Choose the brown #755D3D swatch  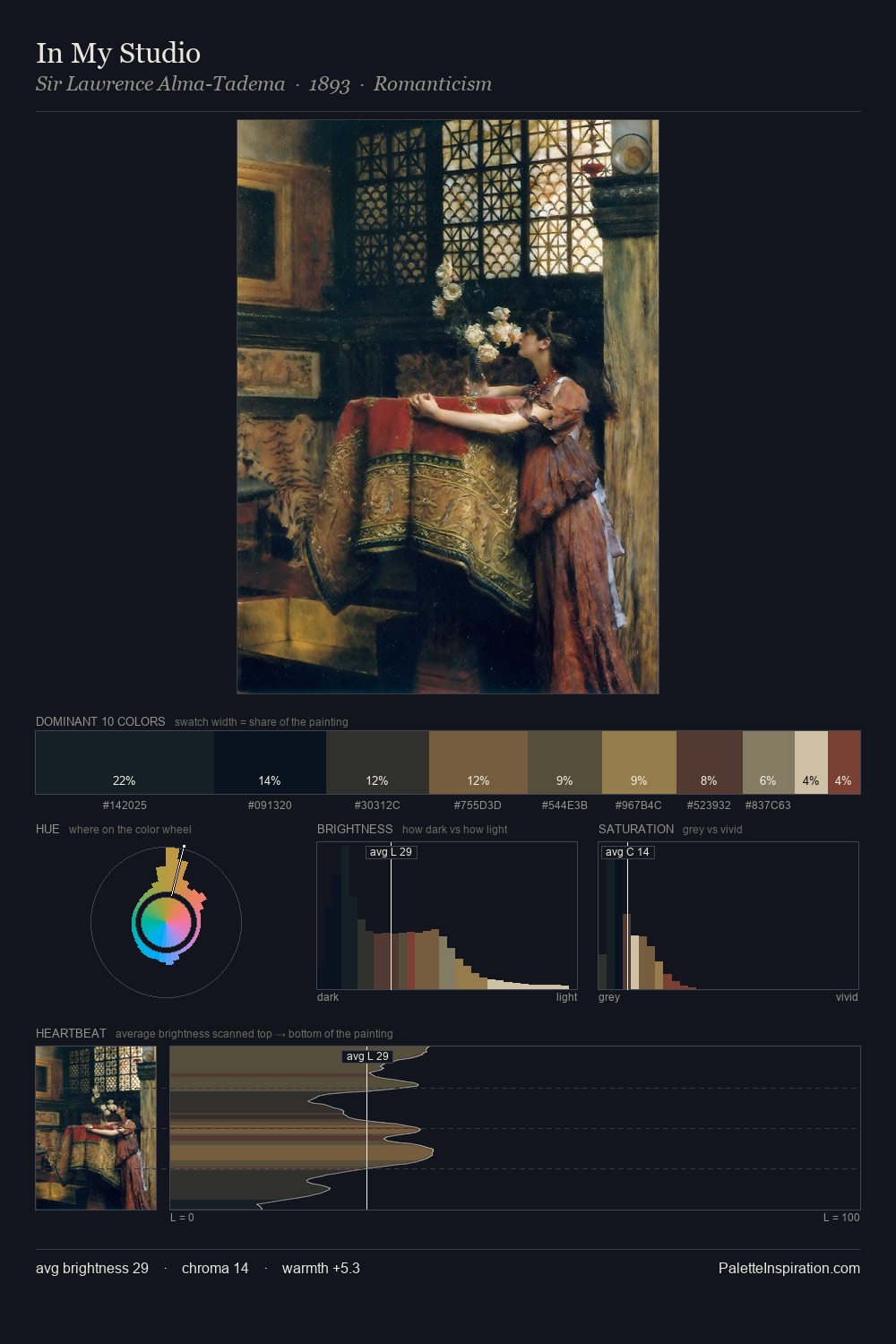(x=478, y=762)
